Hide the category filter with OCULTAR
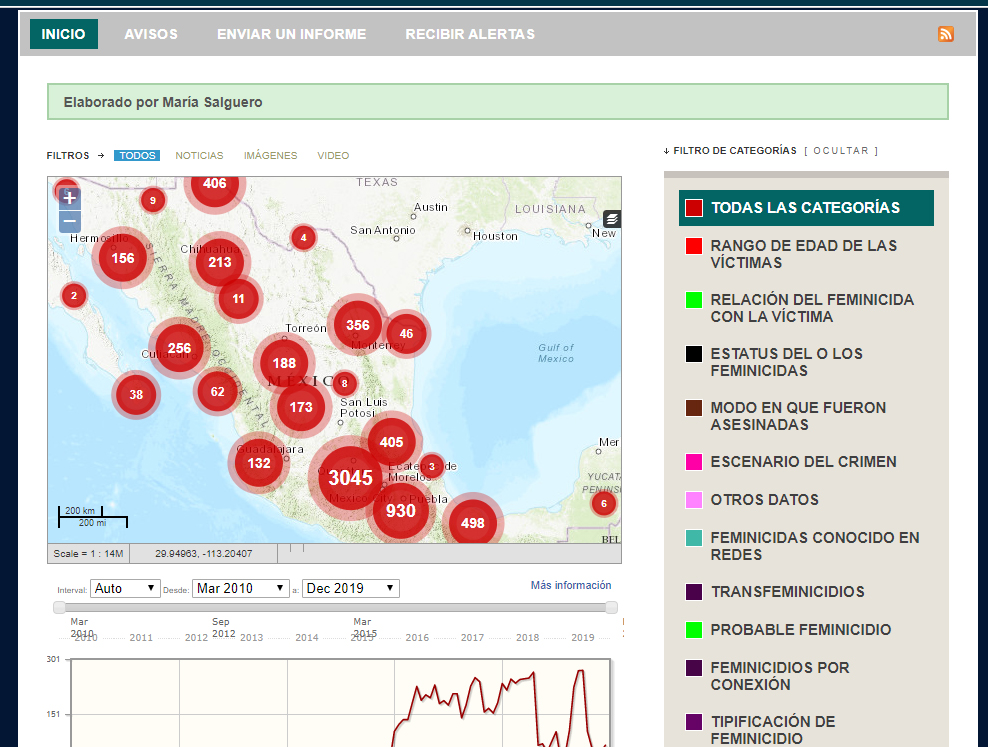Viewport: 988px width, 747px height. [840, 151]
